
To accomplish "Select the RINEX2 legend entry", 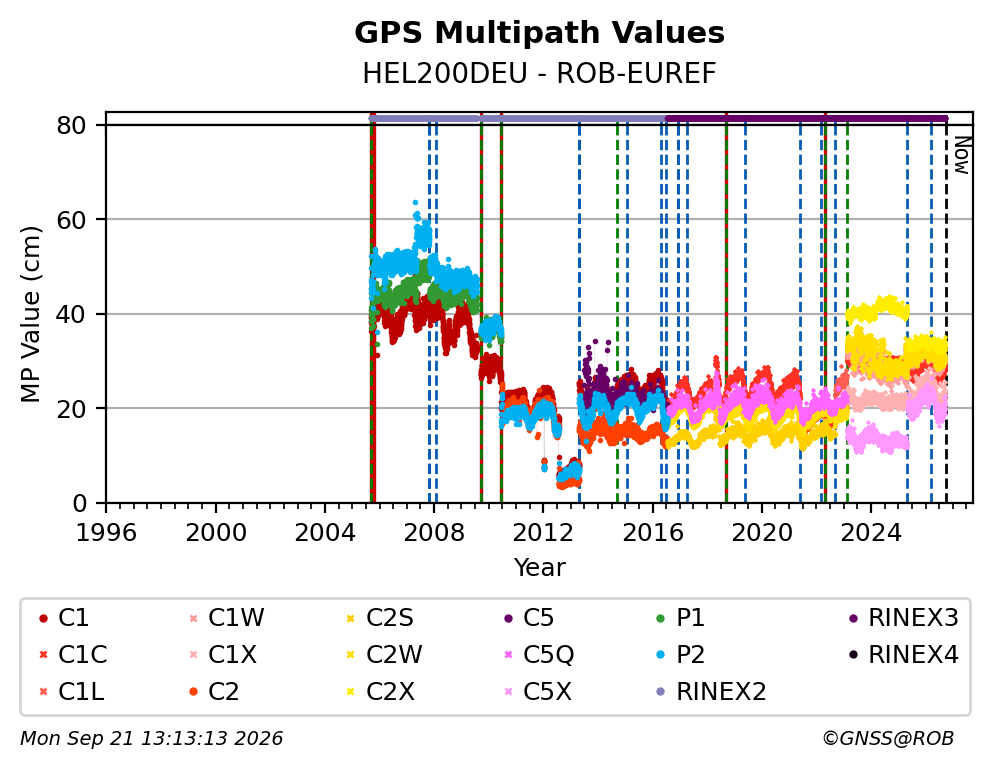I will [712, 691].
